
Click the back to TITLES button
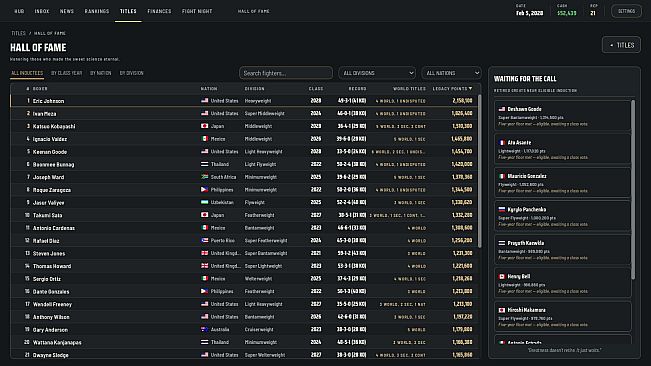621,45
